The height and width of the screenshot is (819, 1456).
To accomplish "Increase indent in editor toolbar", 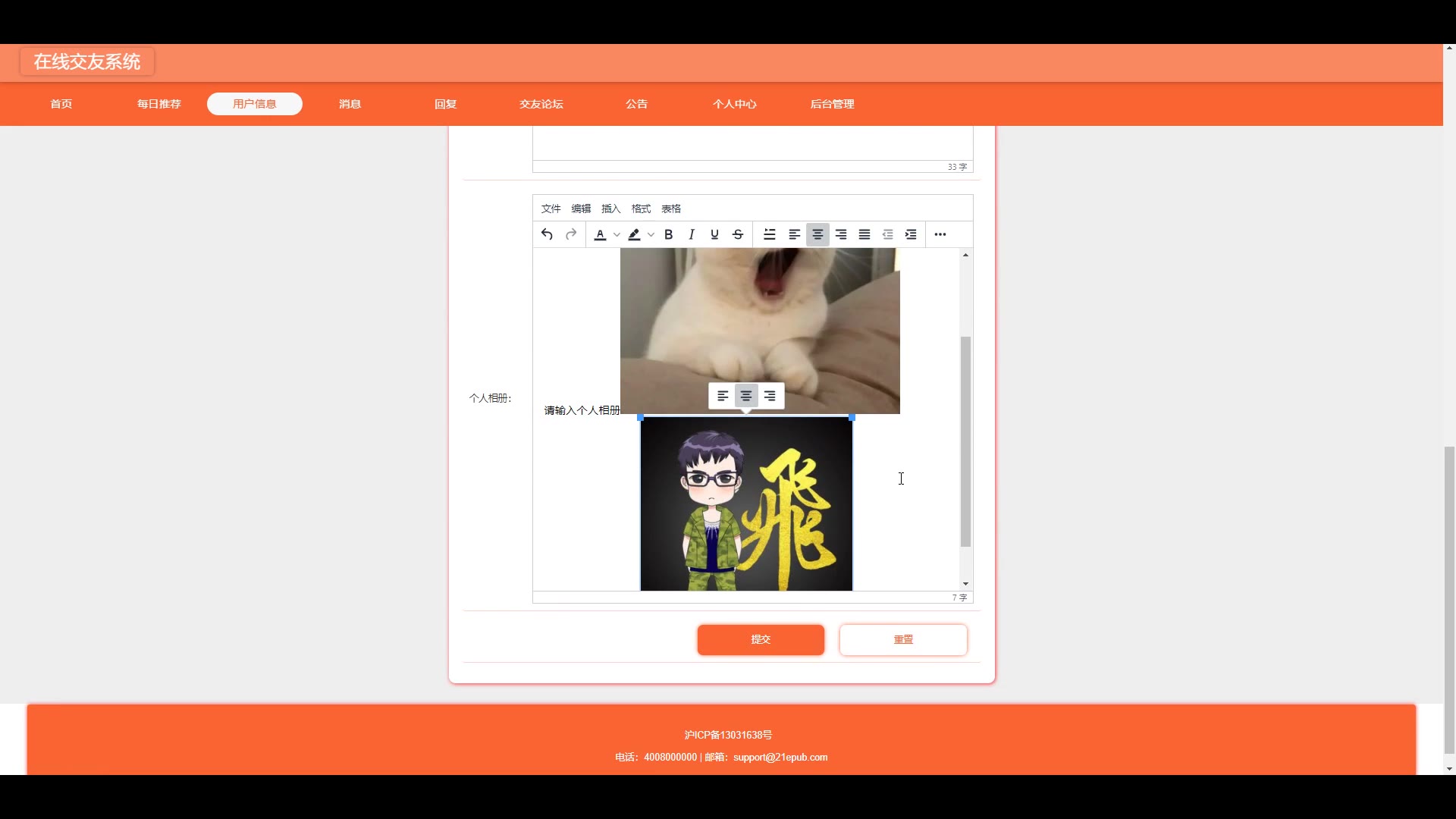I will tap(911, 234).
